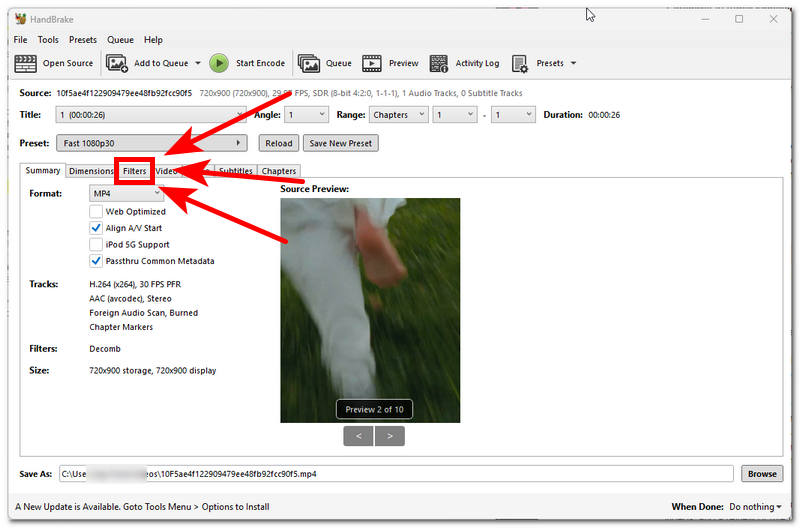Screen dimensions: 800x528
Task: Click the Open Source film icon
Action: [x=25, y=63]
